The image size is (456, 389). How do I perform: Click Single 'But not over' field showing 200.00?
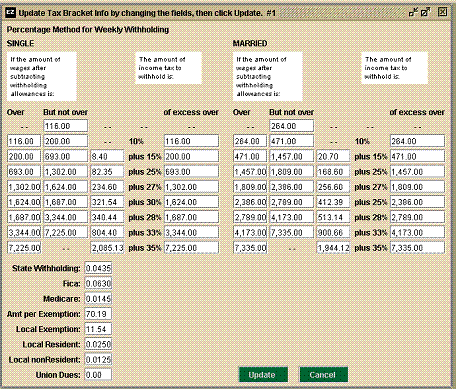pos(65,141)
